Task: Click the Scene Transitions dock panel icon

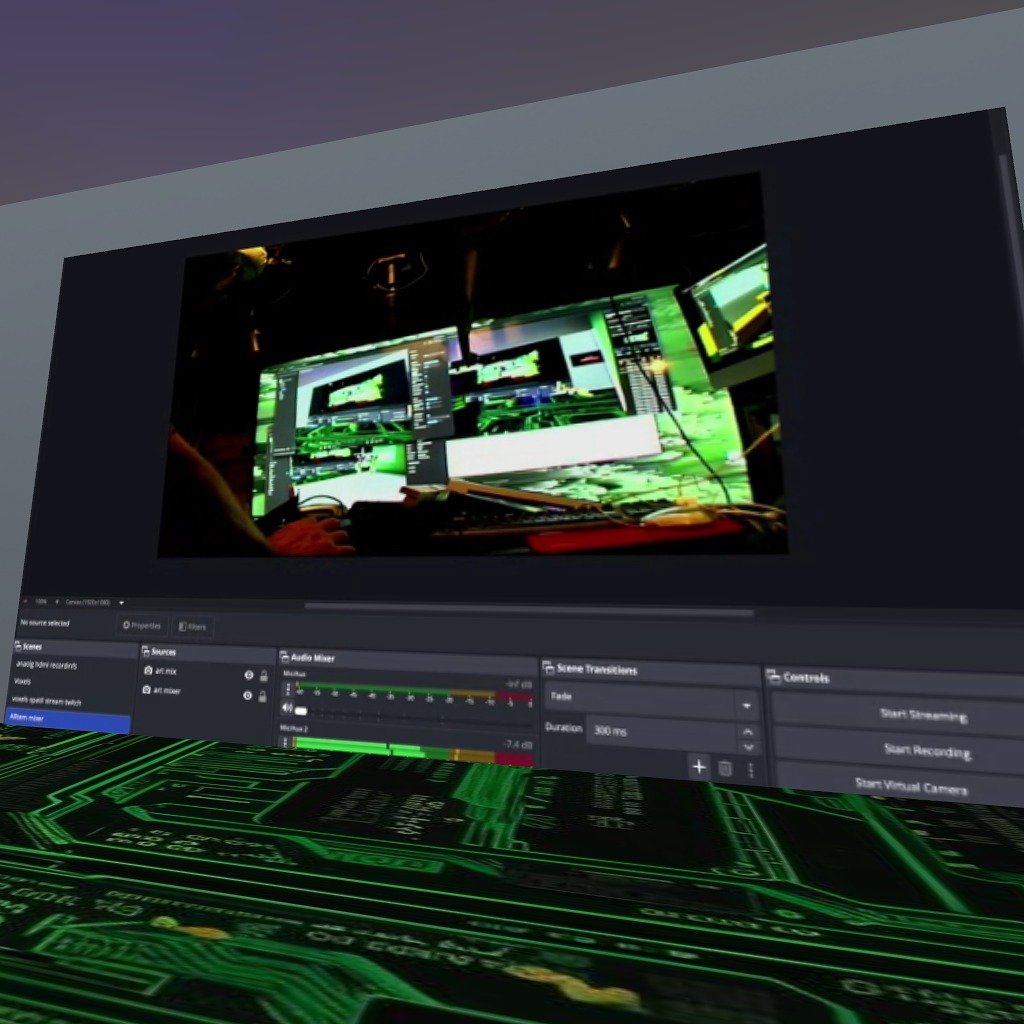Action: (549, 667)
